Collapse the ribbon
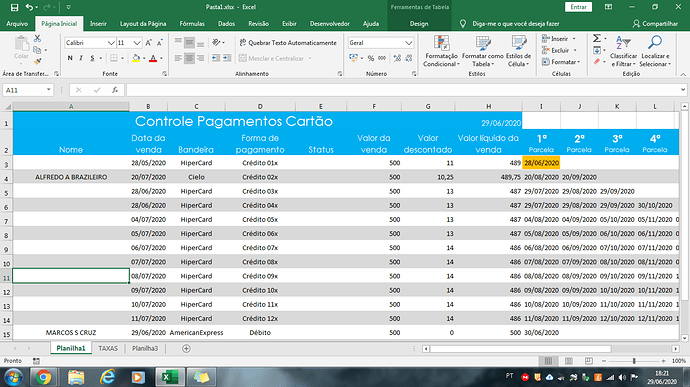The width and height of the screenshot is (690, 387). (x=683, y=74)
